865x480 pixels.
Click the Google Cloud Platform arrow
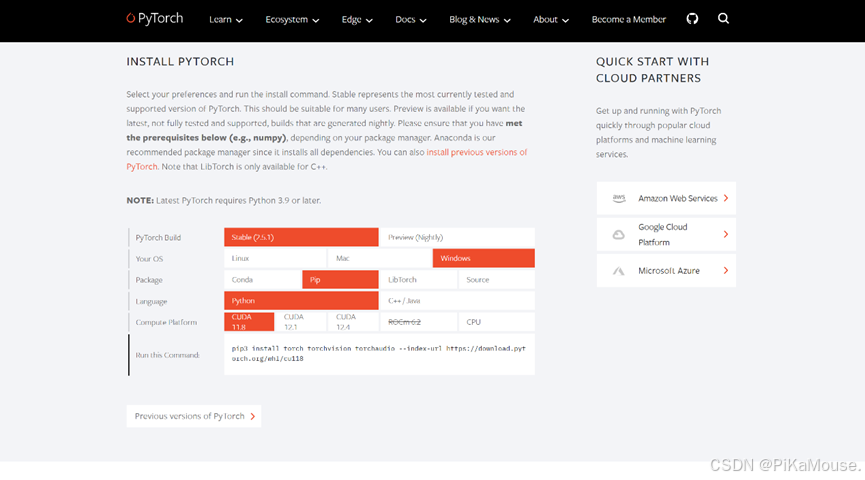pos(726,234)
